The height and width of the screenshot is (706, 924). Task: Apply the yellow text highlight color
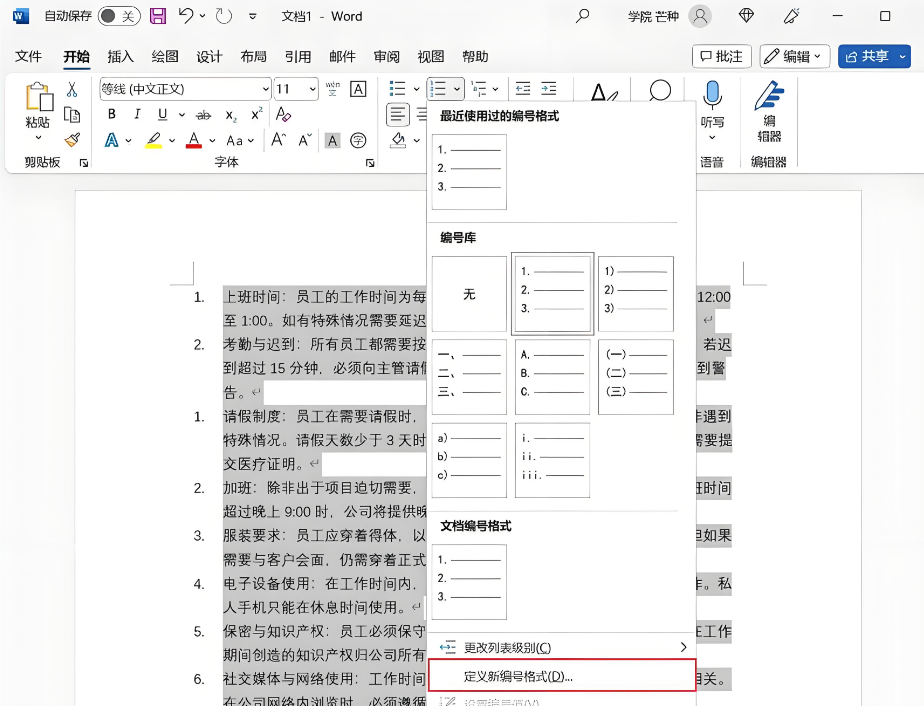tap(153, 140)
